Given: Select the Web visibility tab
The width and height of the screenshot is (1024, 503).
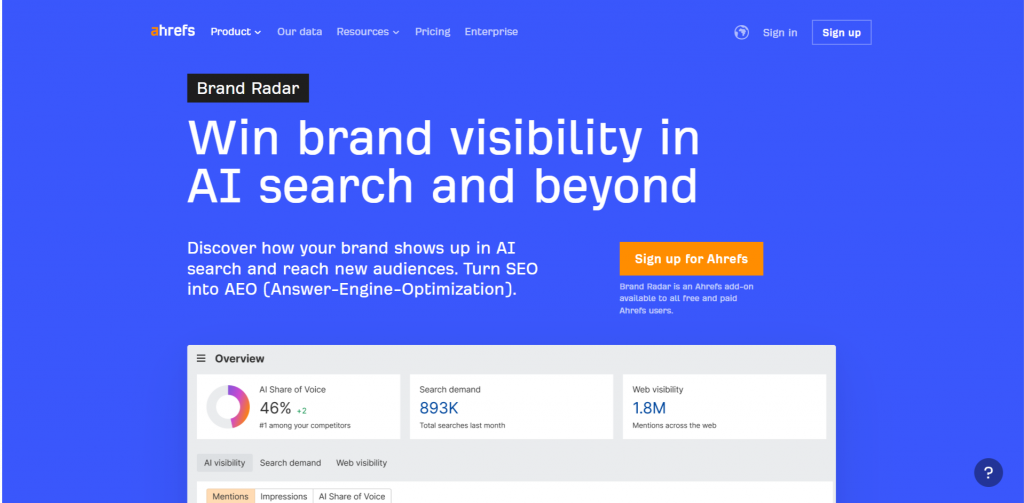Looking at the screenshot, I should click(361, 463).
